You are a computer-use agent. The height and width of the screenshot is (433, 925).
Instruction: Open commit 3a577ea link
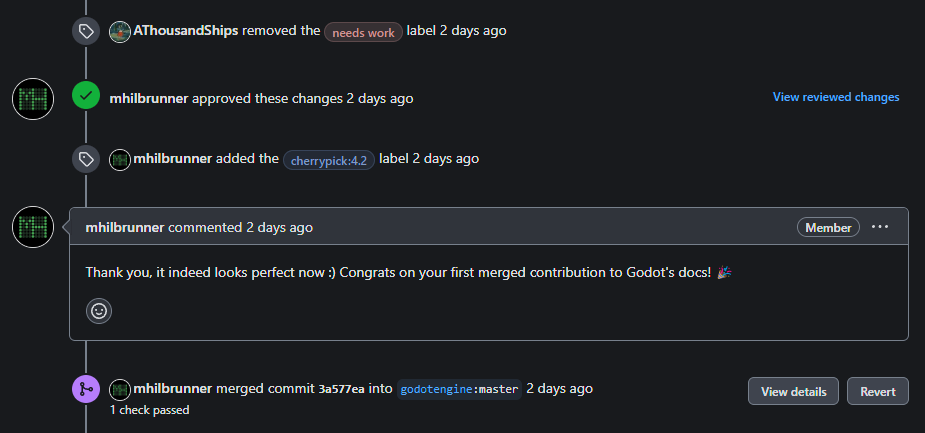[342, 389]
